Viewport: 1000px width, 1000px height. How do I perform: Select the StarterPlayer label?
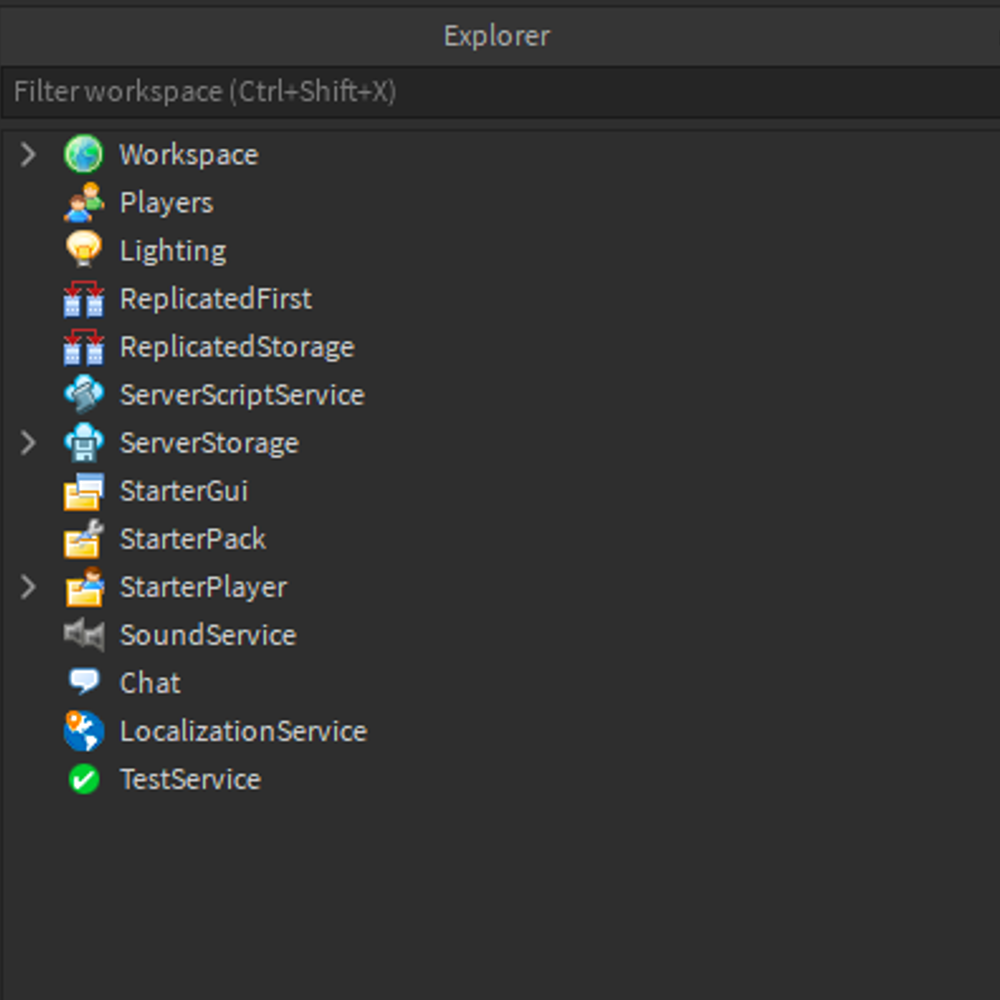click(x=203, y=587)
